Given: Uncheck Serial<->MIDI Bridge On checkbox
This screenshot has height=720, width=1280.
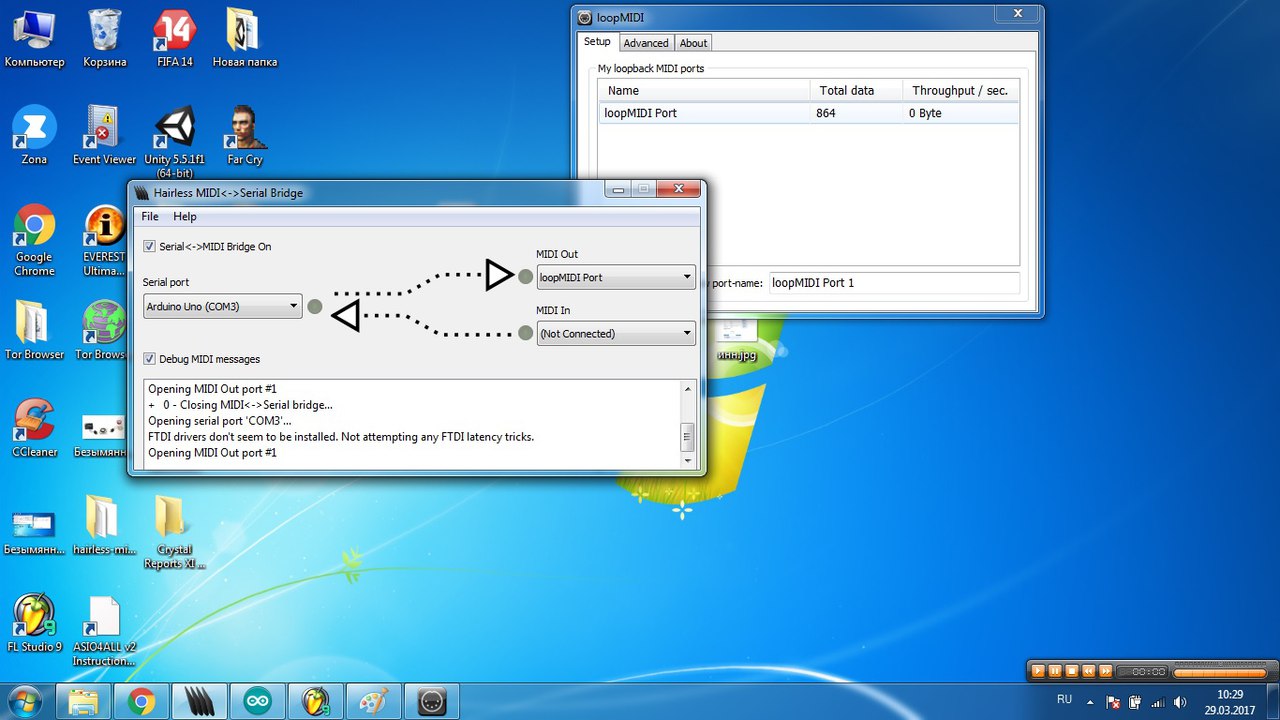Looking at the screenshot, I should coord(150,246).
